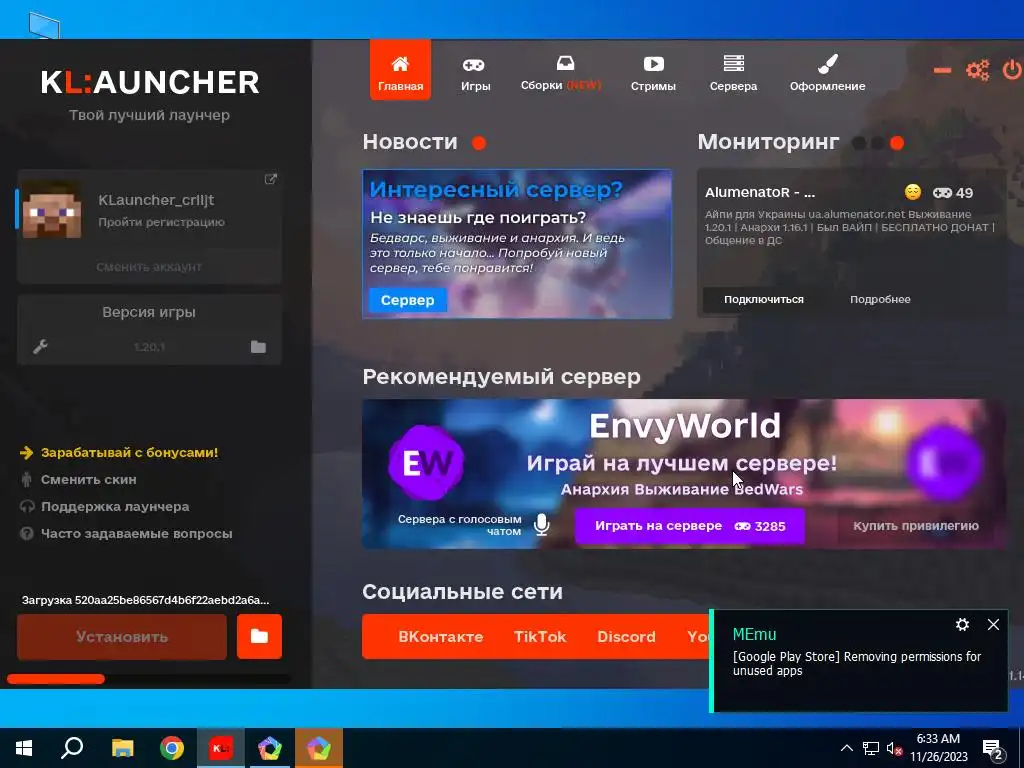The image size is (1024, 768).
Task: Click the Steve avatar picture
Action: coord(52,209)
